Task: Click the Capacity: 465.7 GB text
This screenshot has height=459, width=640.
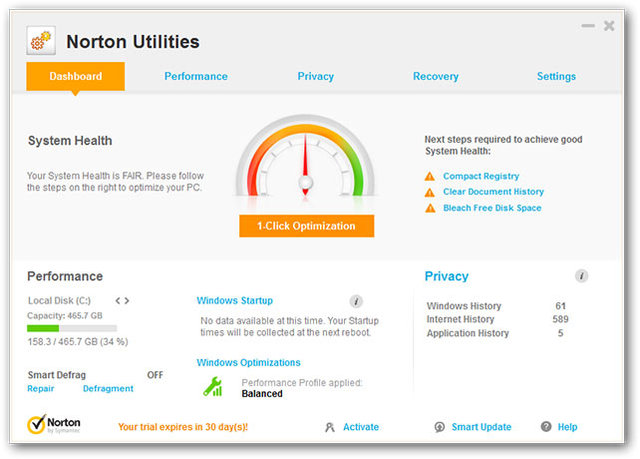Action: coord(65,316)
